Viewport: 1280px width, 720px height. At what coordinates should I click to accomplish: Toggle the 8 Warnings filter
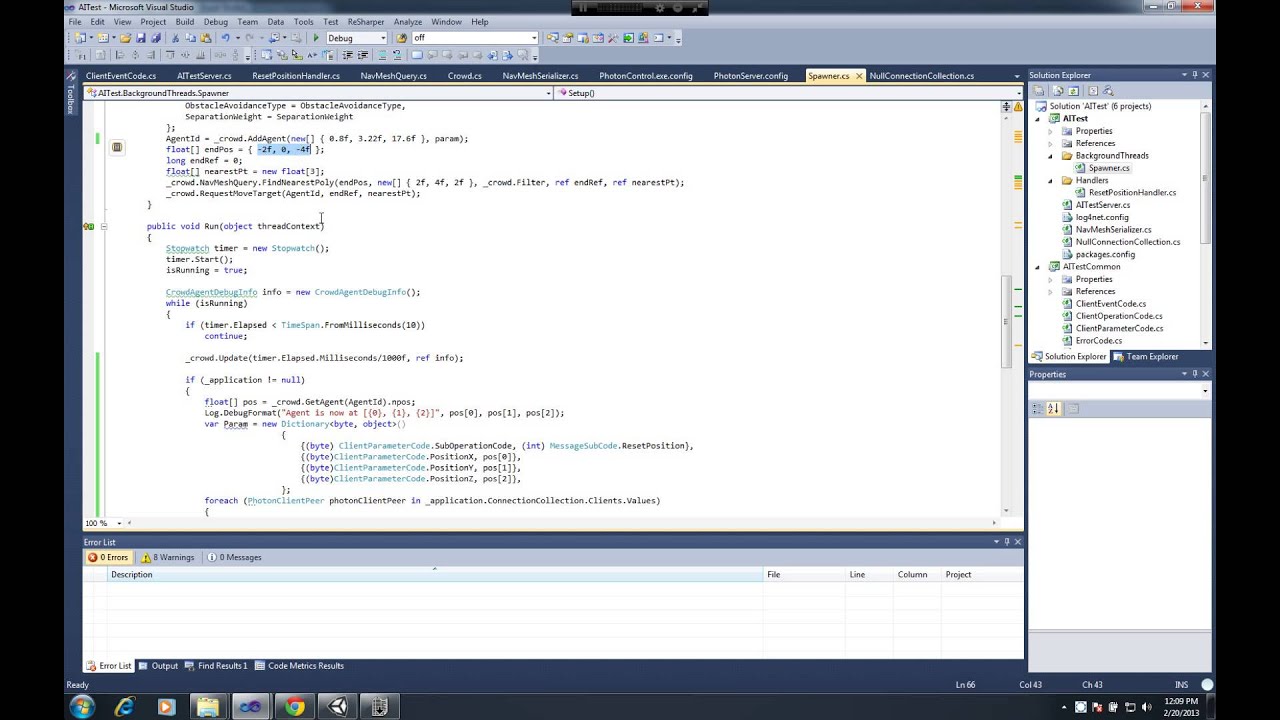(x=166, y=557)
